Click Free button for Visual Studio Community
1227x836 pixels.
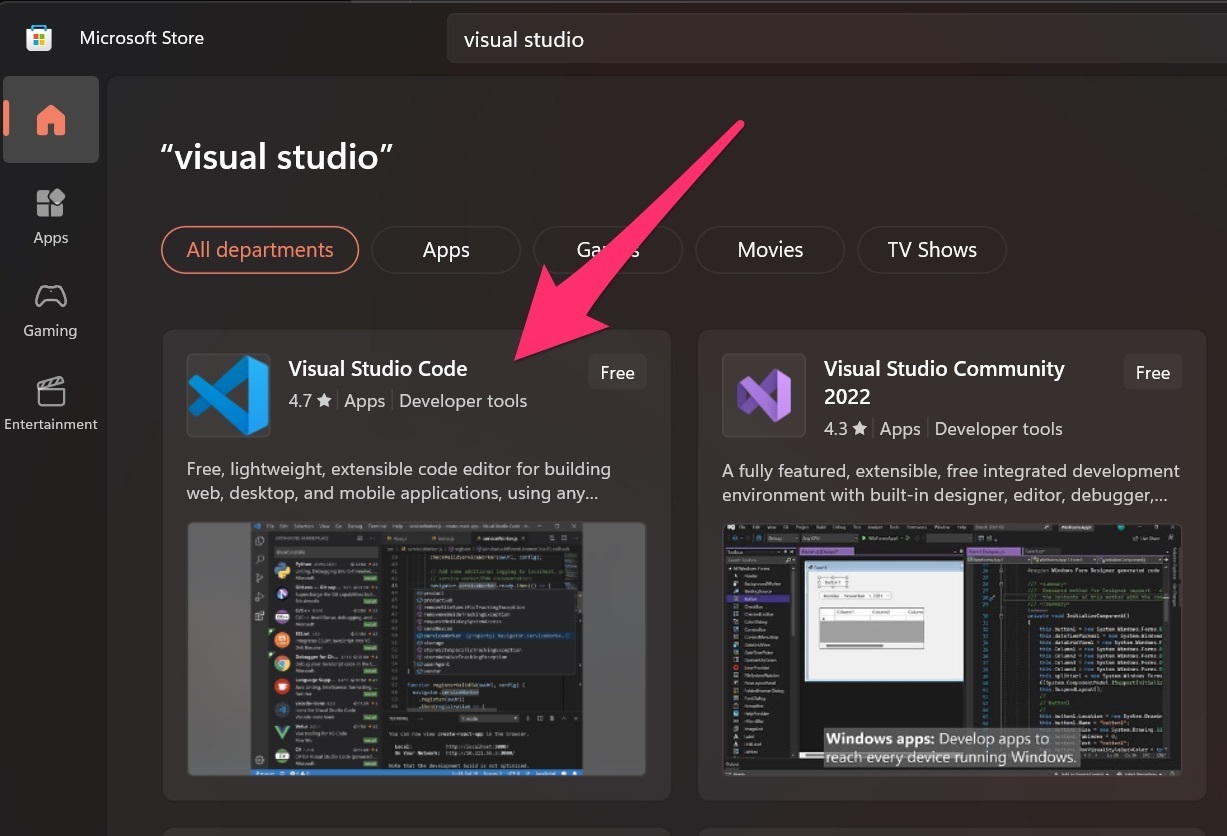tap(1152, 373)
